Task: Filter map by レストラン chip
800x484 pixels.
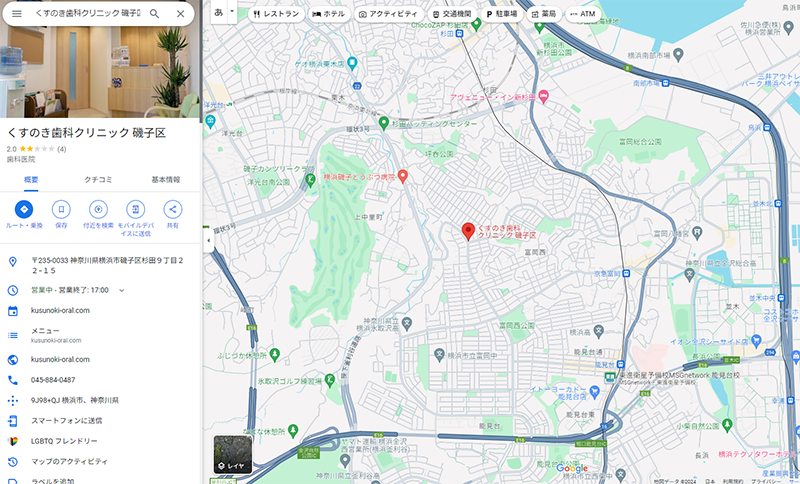Action: tap(276, 14)
